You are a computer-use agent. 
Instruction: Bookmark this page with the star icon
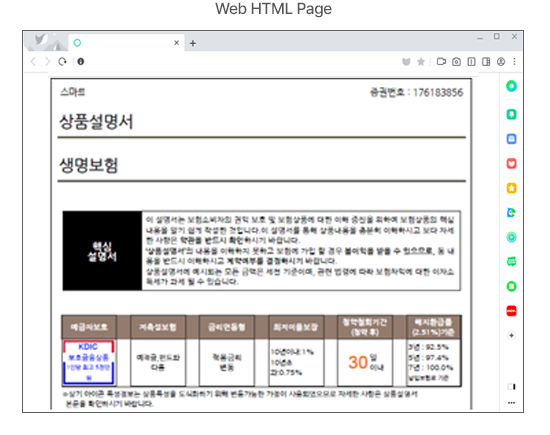click(421, 62)
